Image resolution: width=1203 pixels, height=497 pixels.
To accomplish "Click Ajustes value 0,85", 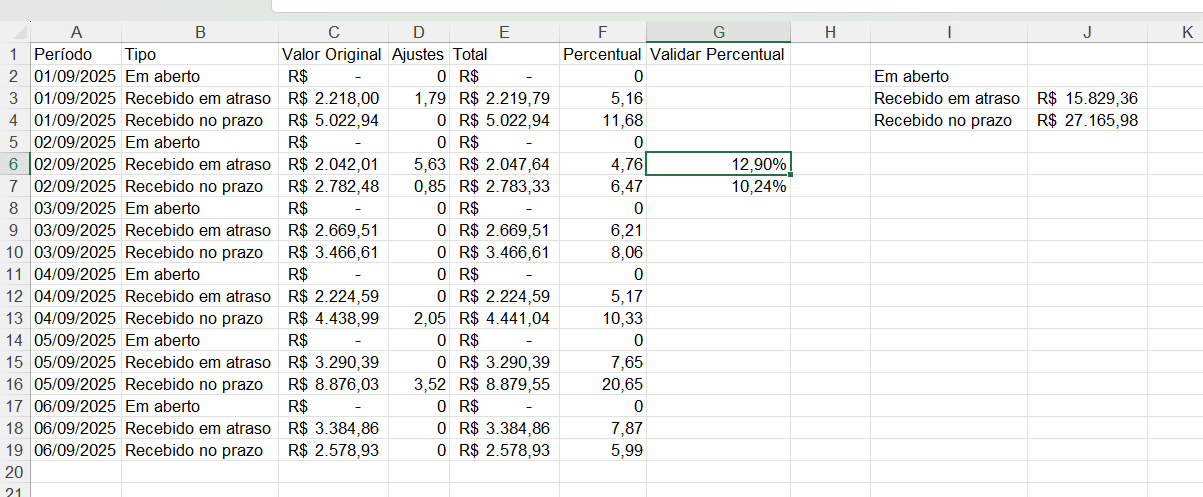I will click(x=419, y=186).
